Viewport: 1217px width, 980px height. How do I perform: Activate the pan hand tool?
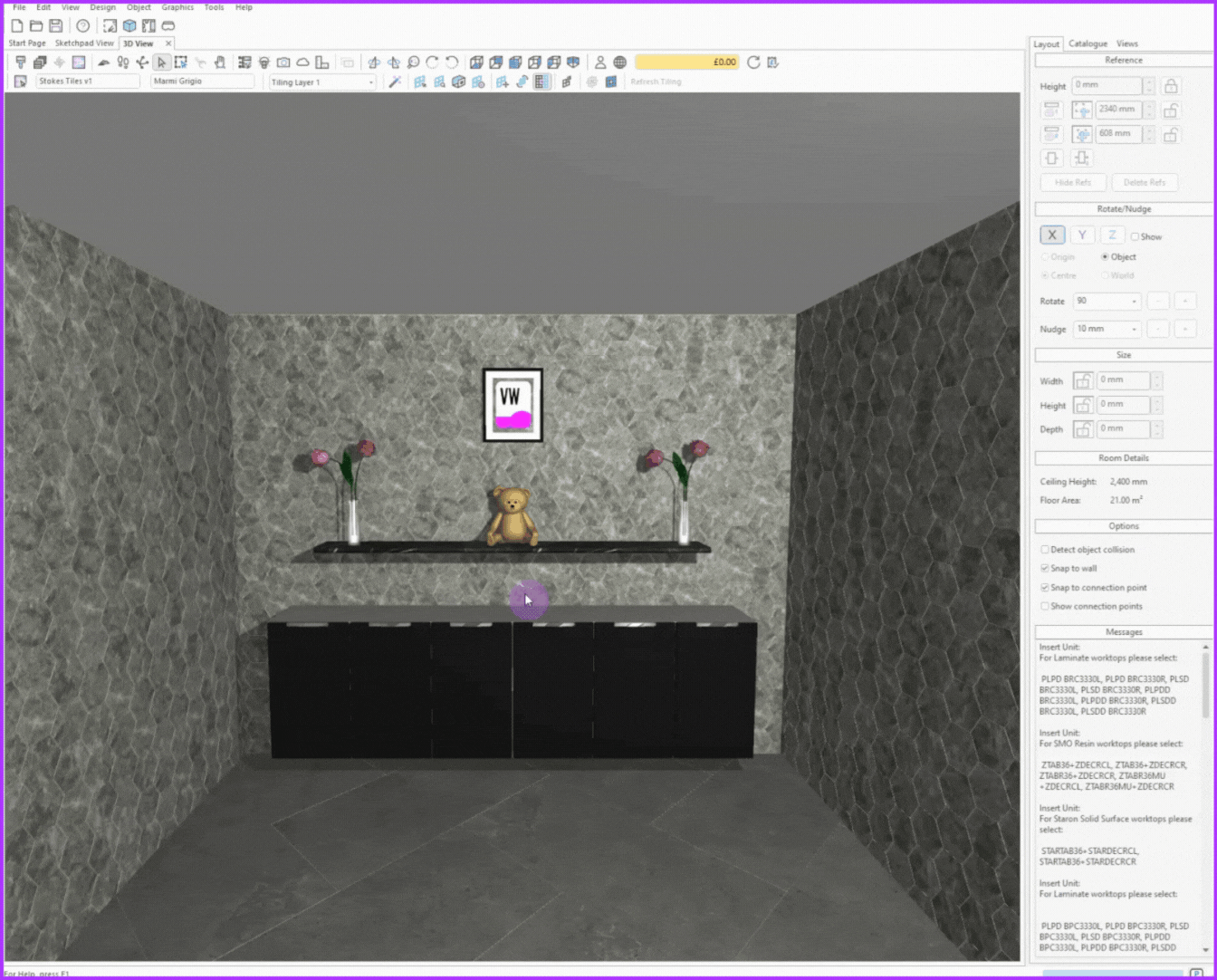(219, 62)
